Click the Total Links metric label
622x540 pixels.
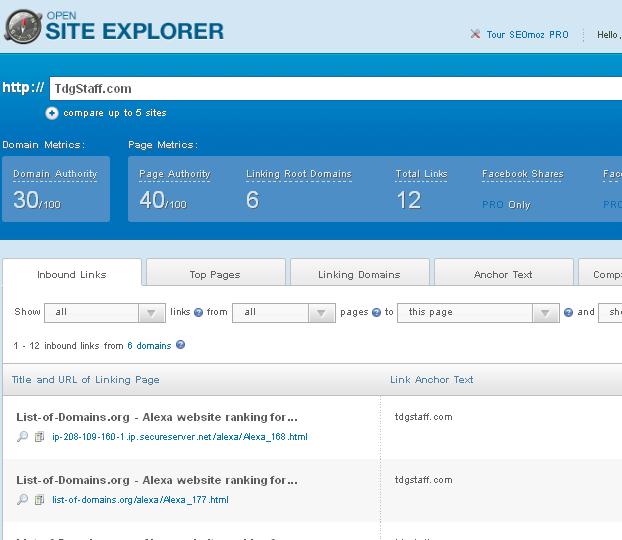point(421,174)
